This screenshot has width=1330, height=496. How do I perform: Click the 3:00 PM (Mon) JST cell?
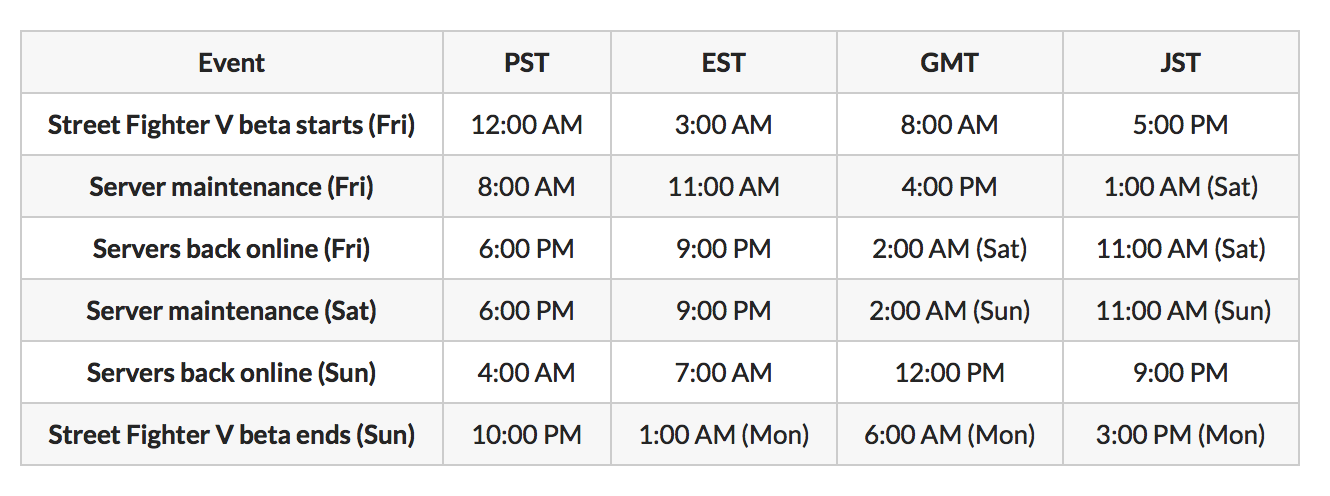pos(1181,435)
